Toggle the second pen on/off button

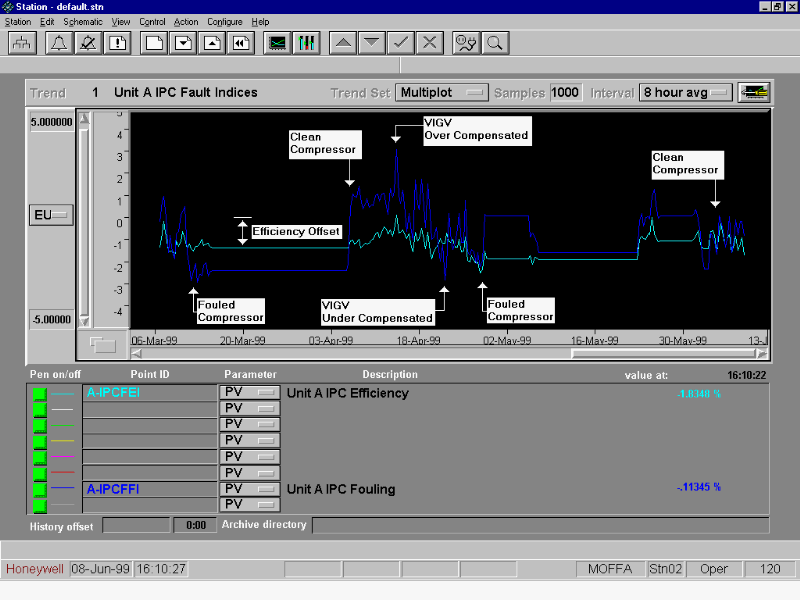click(40, 409)
